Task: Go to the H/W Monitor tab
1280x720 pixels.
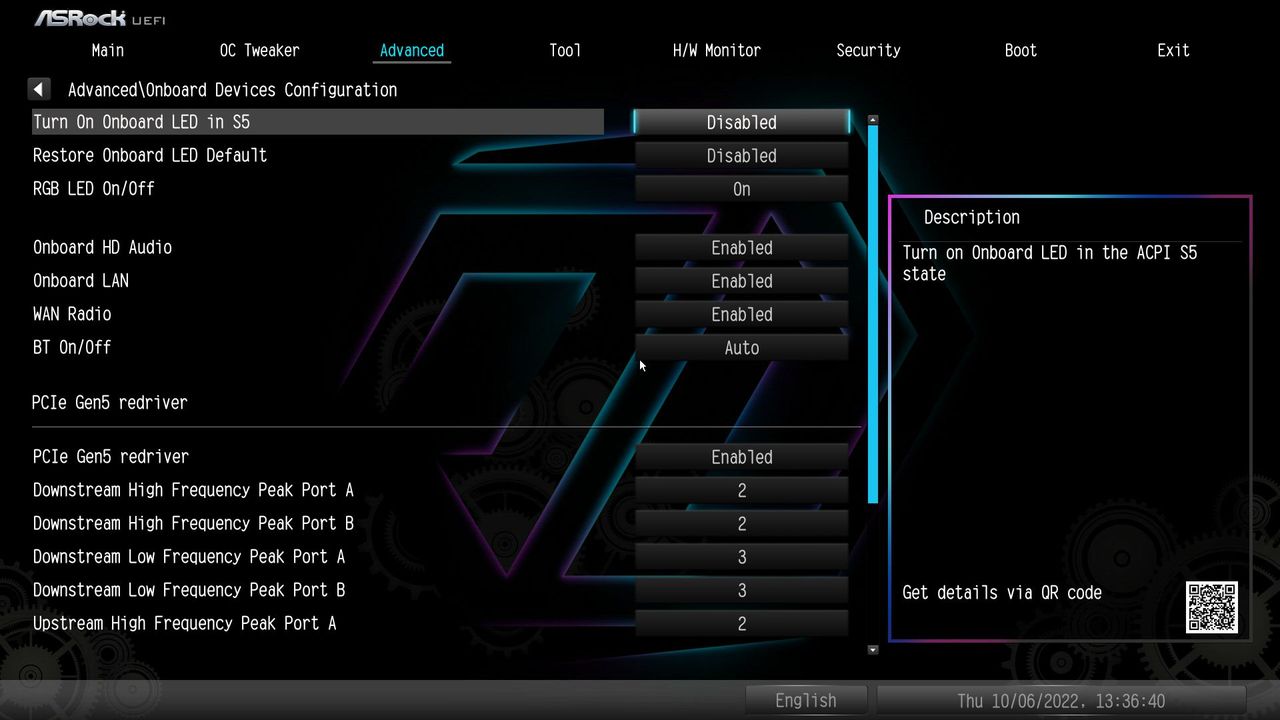Action: click(717, 50)
